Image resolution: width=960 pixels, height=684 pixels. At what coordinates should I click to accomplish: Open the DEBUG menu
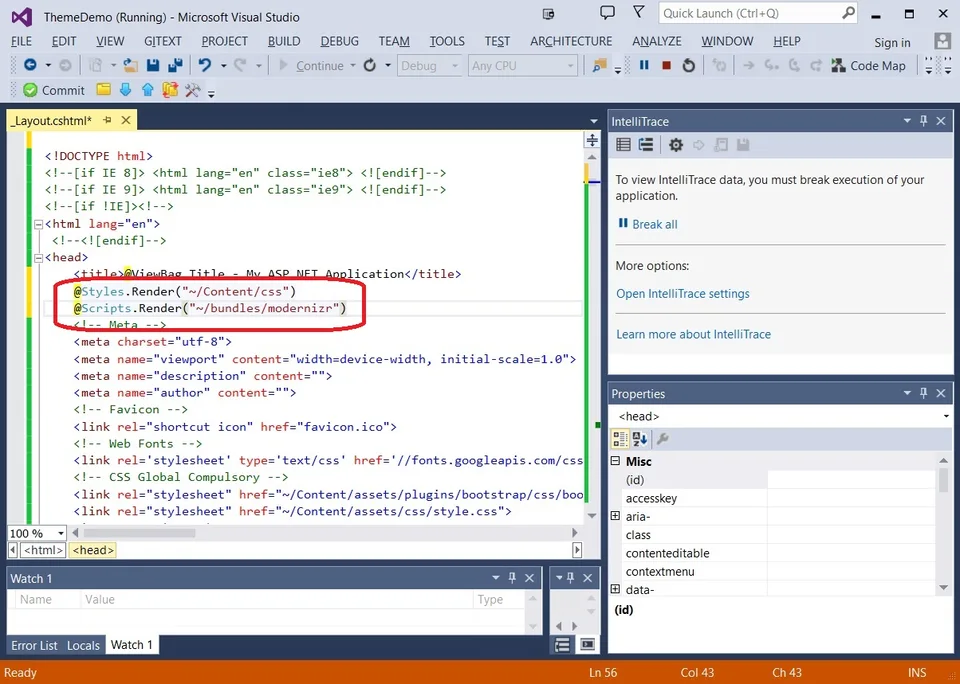339,41
